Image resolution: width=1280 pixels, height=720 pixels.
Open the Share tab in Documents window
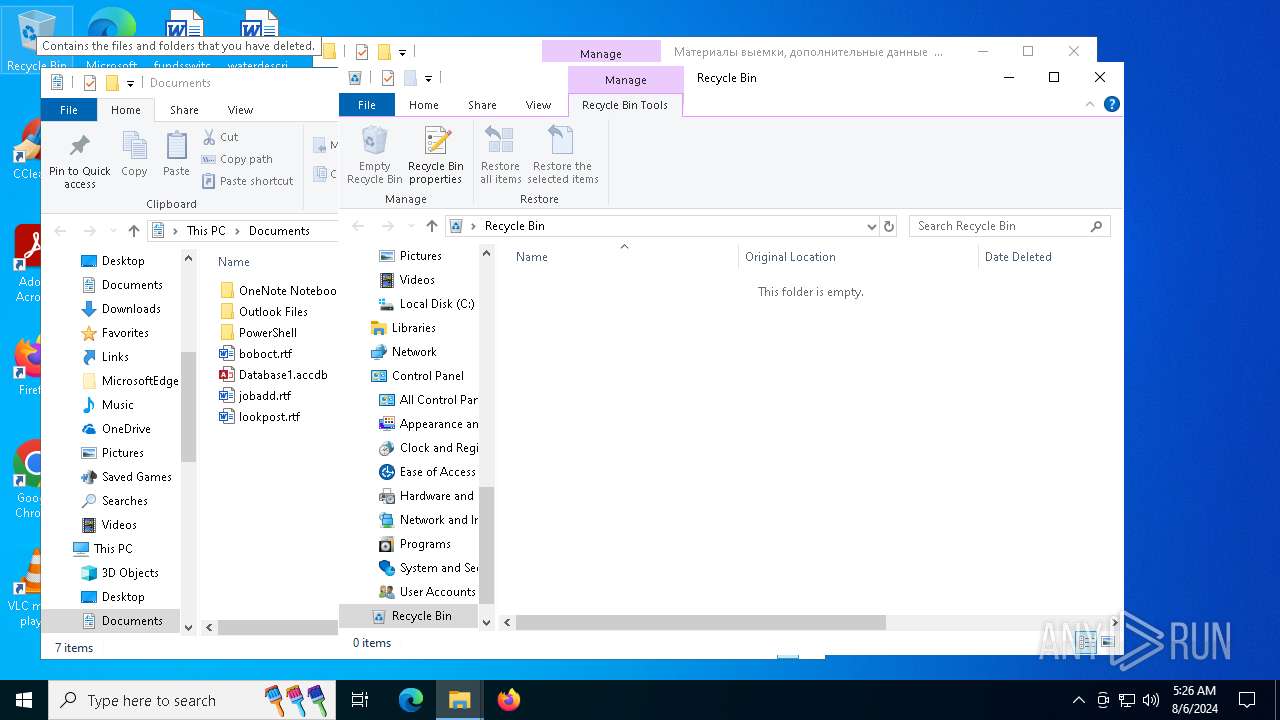click(x=184, y=110)
